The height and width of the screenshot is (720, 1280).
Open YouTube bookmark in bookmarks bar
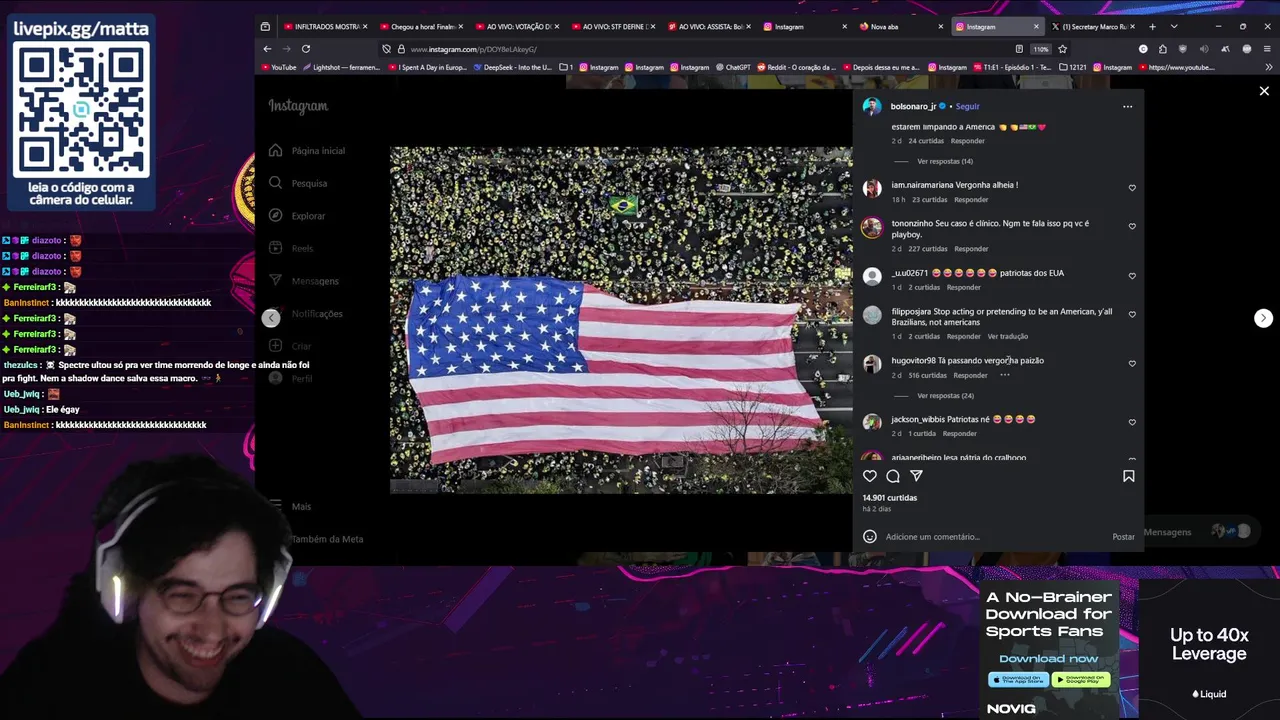coord(279,68)
